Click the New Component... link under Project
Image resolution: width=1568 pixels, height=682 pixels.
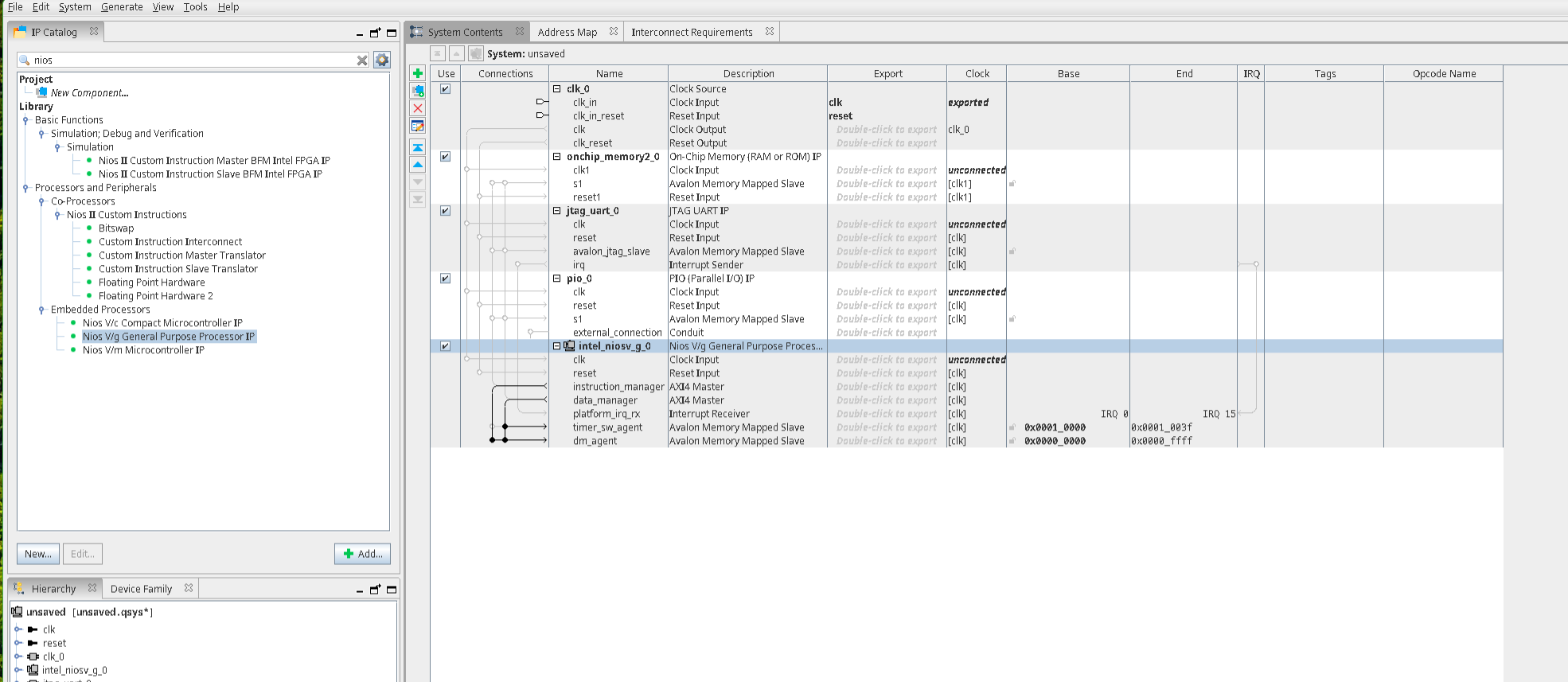[90, 93]
